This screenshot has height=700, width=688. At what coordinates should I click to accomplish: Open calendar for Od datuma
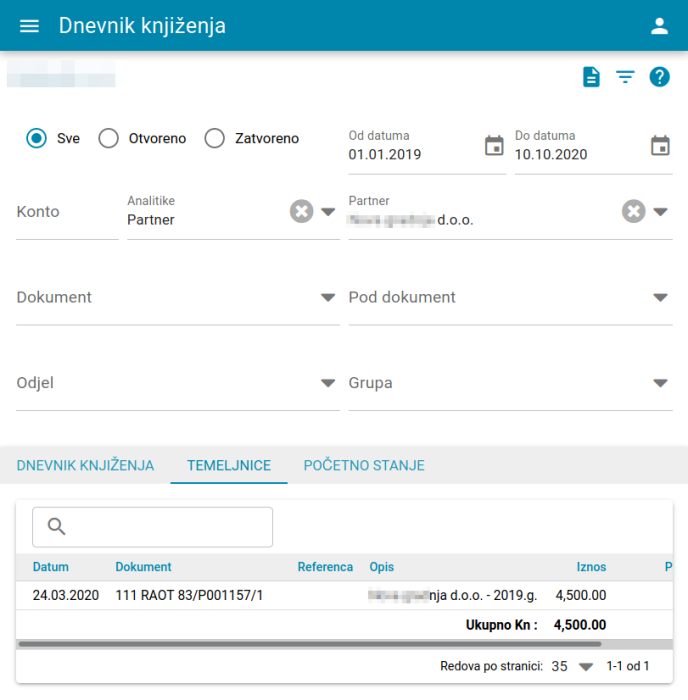[x=494, y=146]
